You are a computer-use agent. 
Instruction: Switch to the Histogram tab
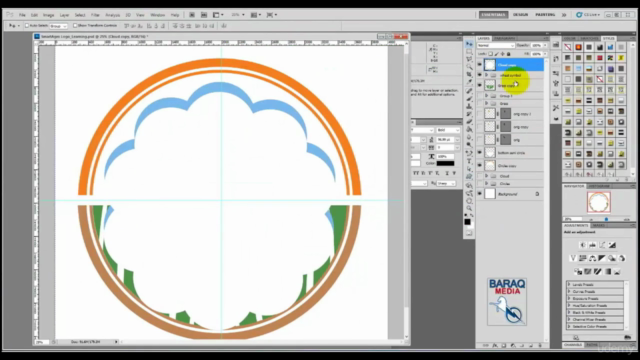point(599,186)
